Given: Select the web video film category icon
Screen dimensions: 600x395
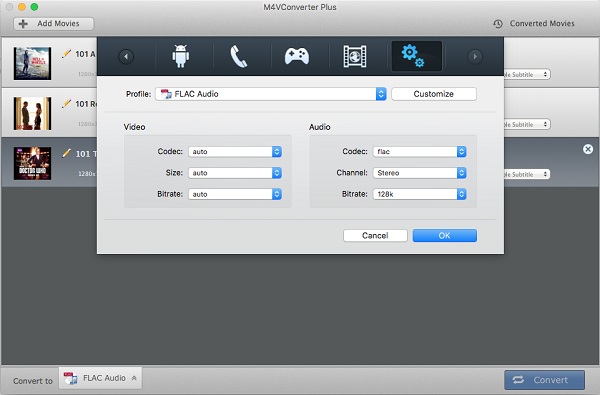Looking at the screenshot, I should (x=355, y=56).
